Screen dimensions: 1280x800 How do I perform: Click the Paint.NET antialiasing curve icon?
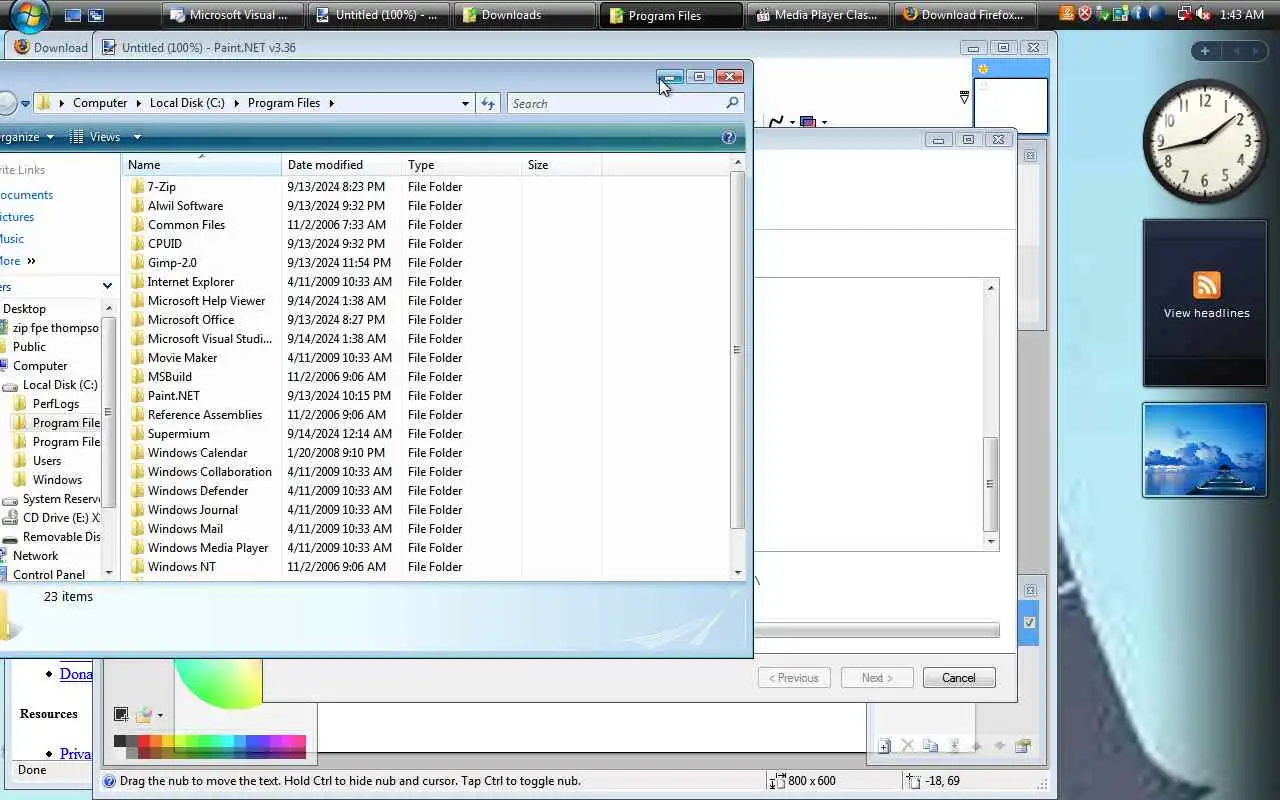coord(776,122)
